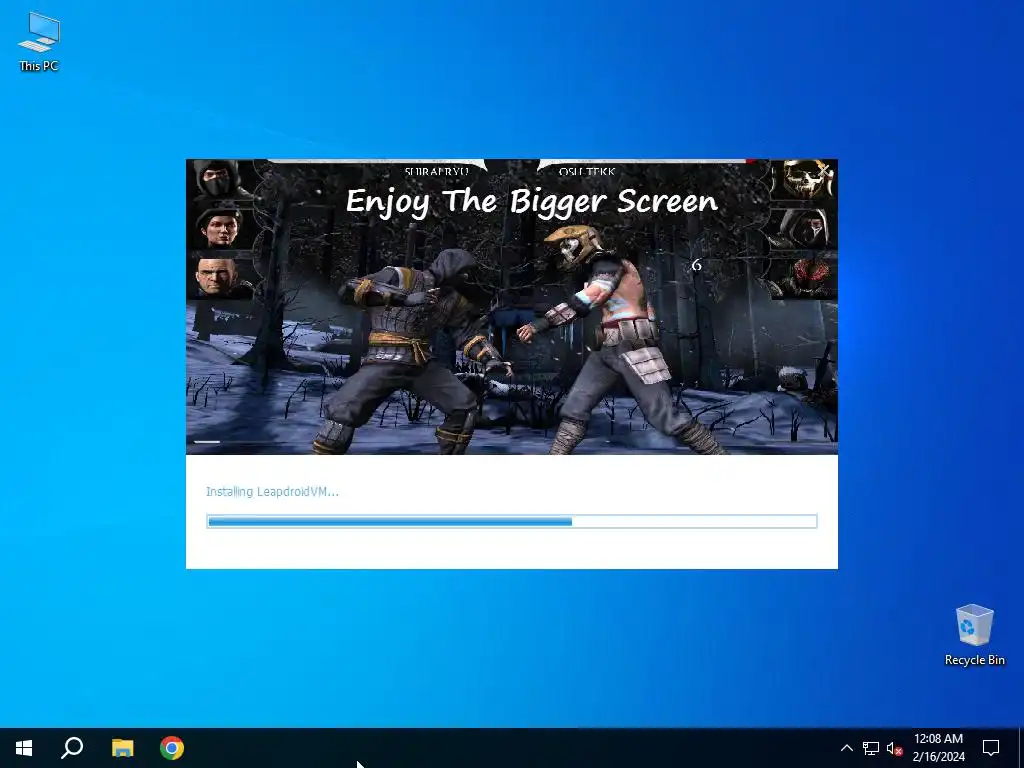Click the 'Installing LeapdroidVM...' status text

point(272,492)
